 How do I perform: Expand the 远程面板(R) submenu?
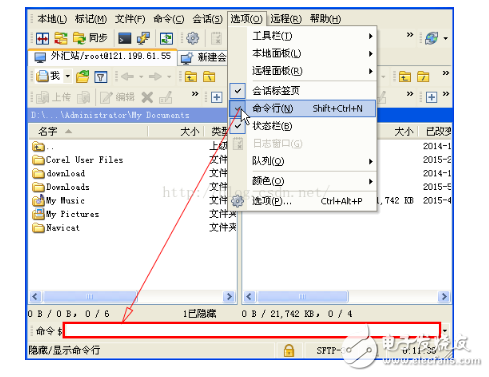(303, 71)
